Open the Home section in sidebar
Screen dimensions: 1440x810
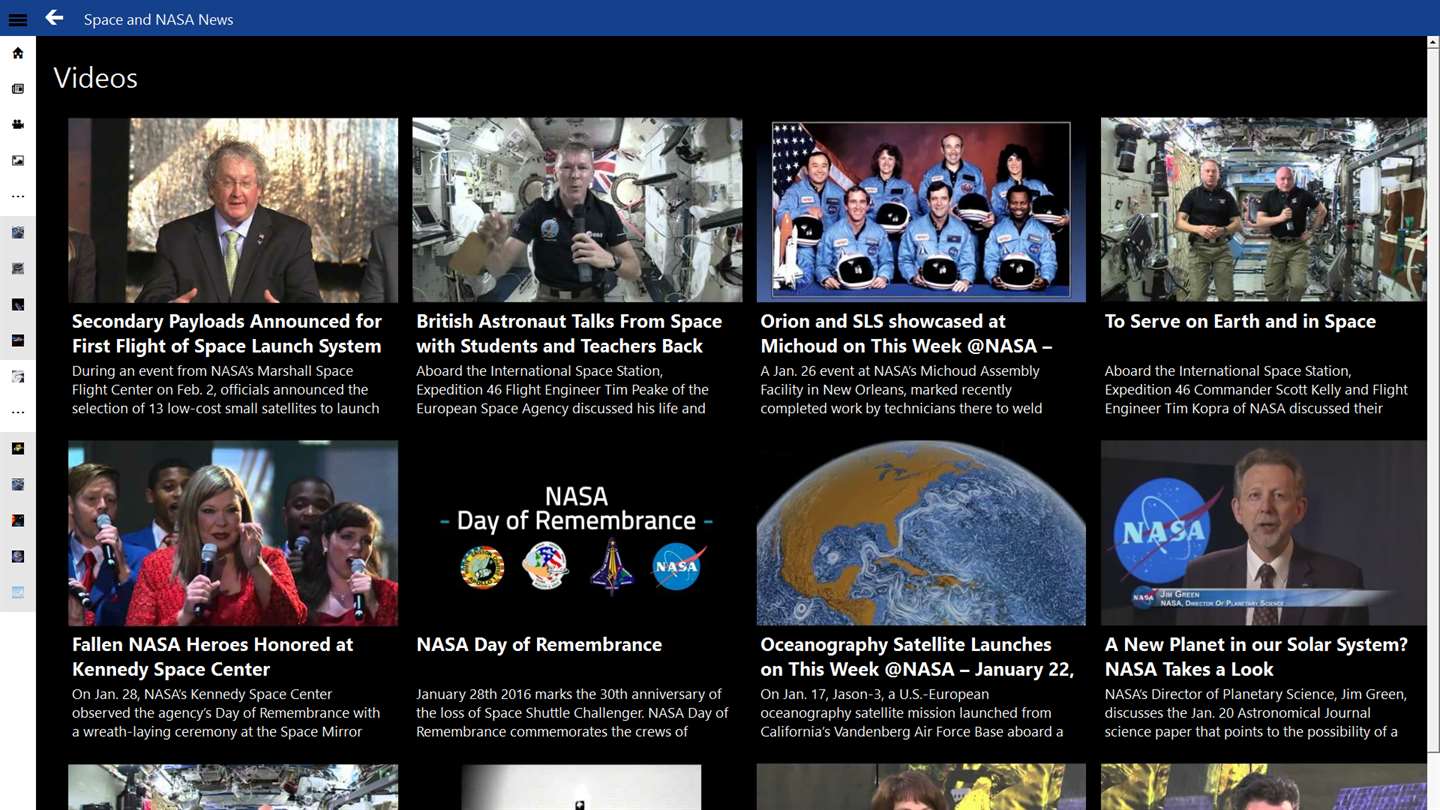18,53
